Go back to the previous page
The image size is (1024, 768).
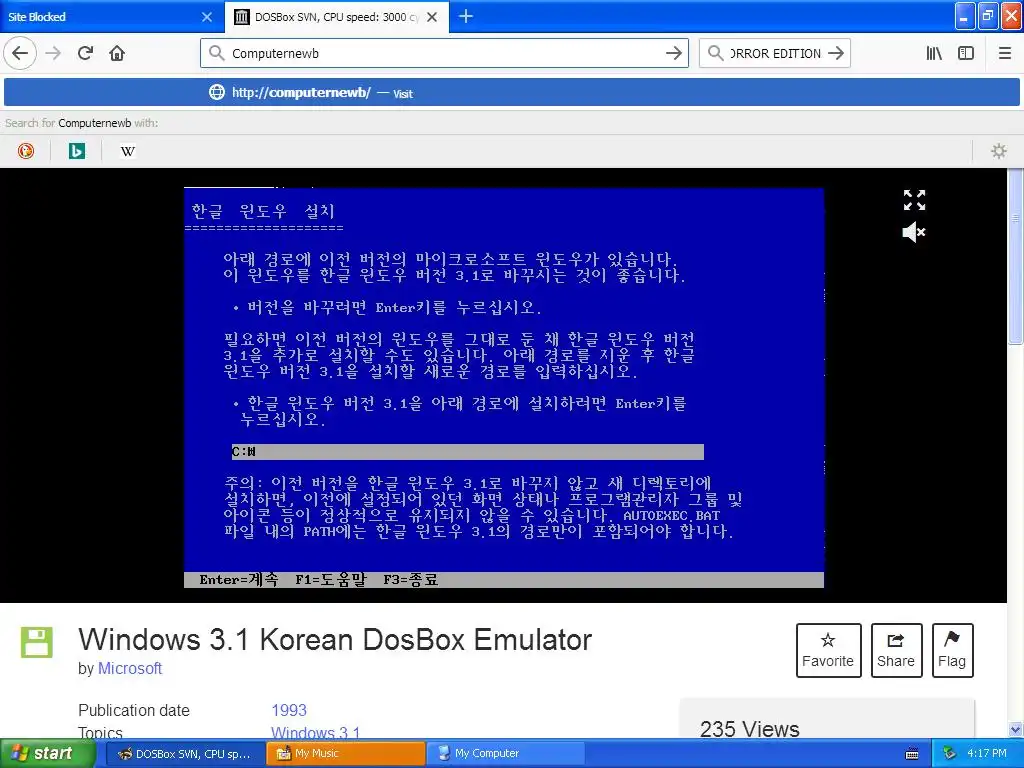pos(20,53)
